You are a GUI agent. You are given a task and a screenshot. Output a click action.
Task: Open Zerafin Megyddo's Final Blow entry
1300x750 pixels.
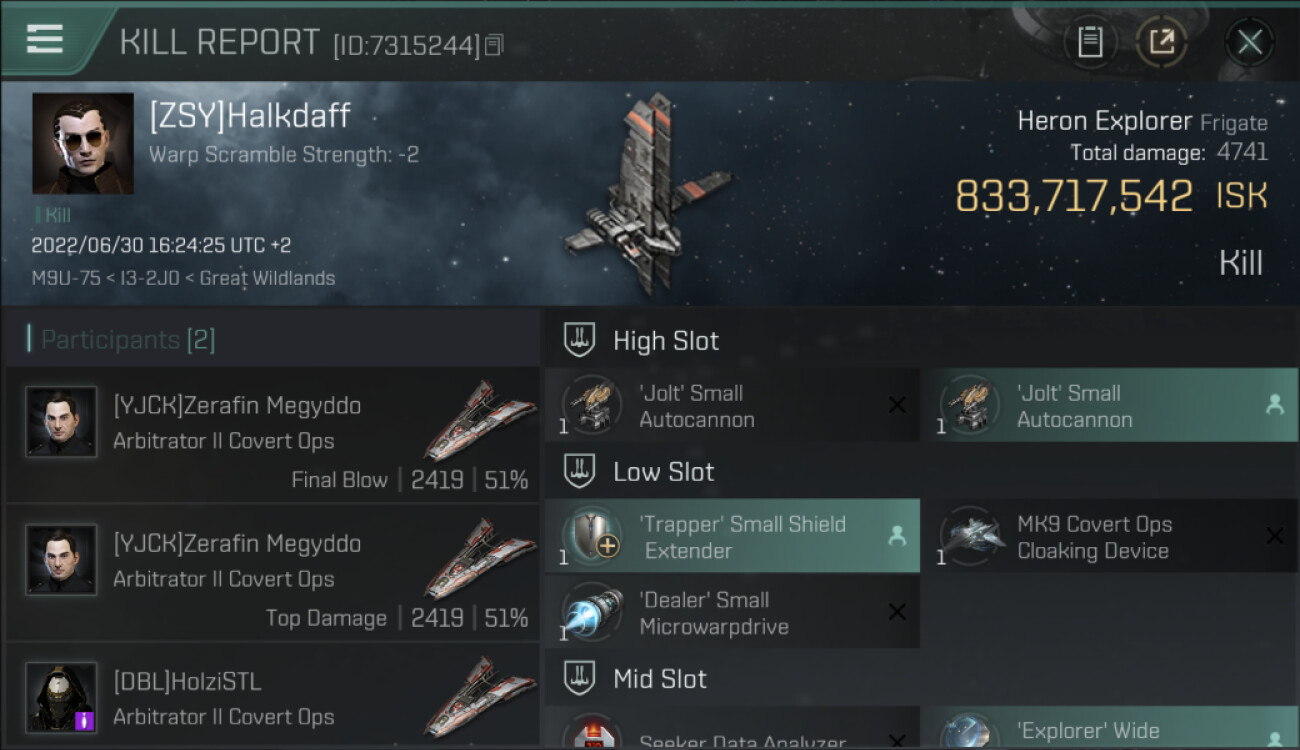[272, 435]
